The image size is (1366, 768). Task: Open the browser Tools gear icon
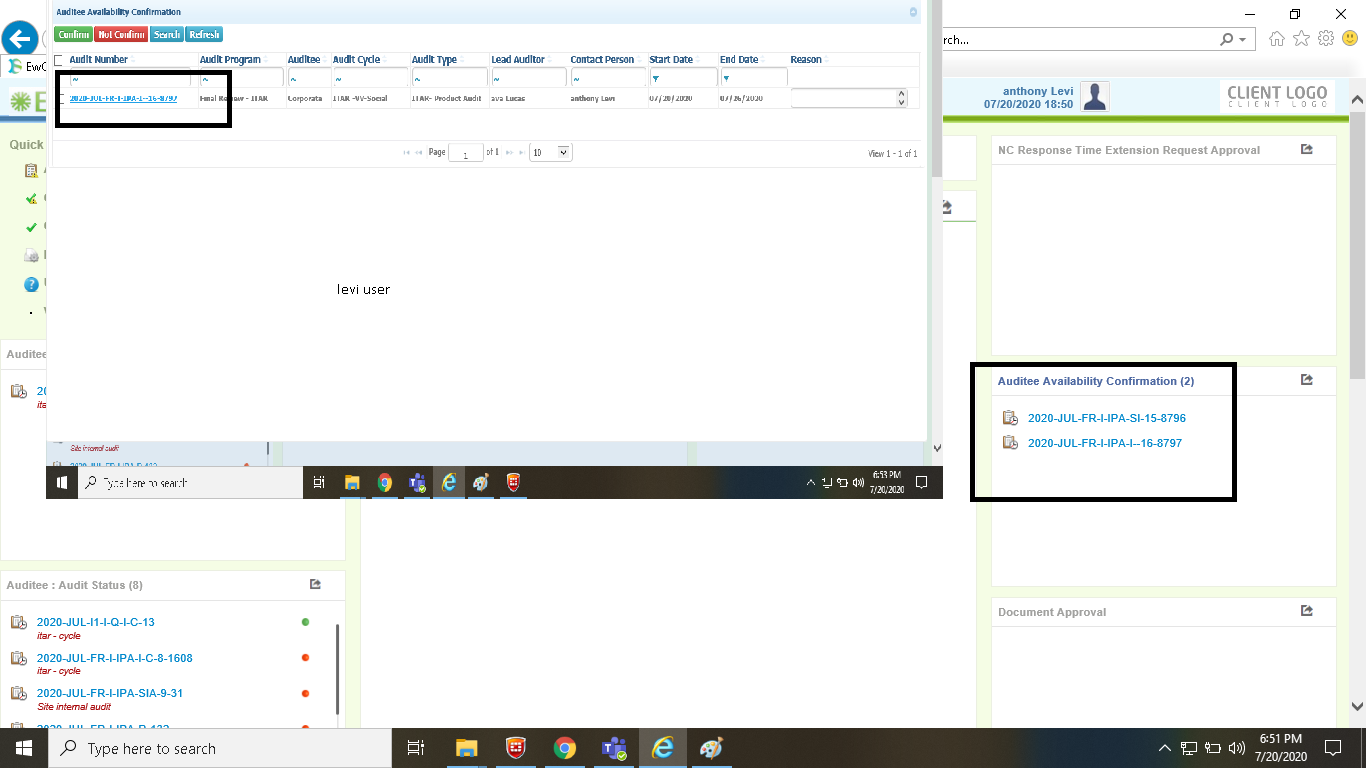pos(1326,39)
